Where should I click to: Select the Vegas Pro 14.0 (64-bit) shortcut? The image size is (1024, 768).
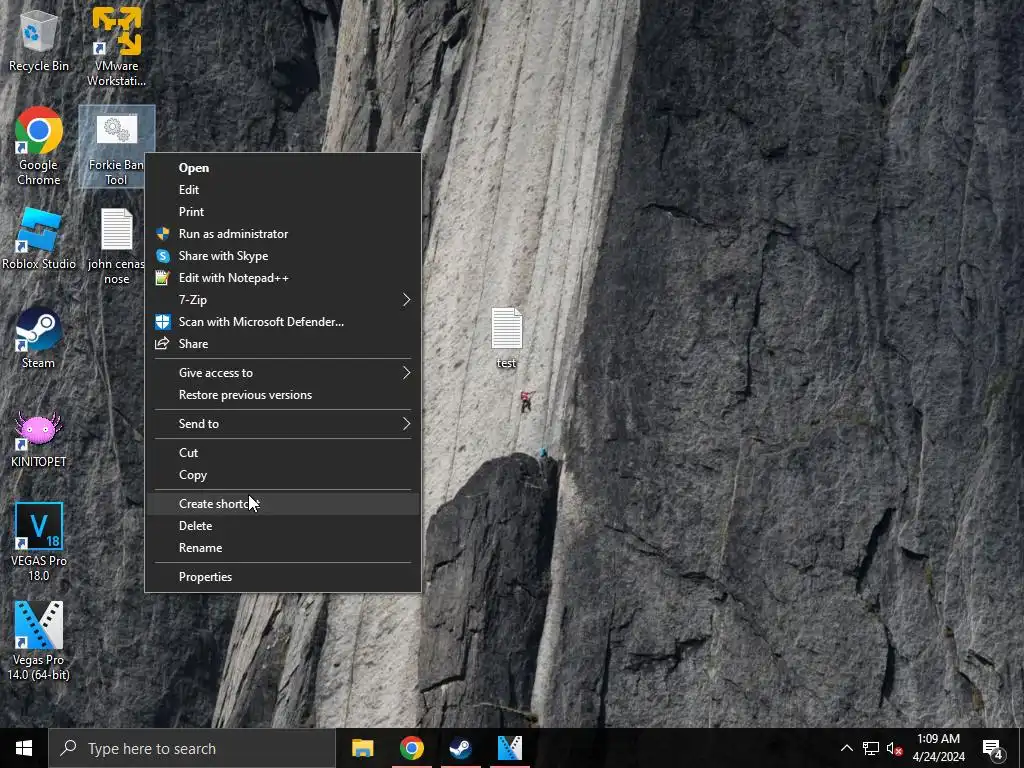39,641
